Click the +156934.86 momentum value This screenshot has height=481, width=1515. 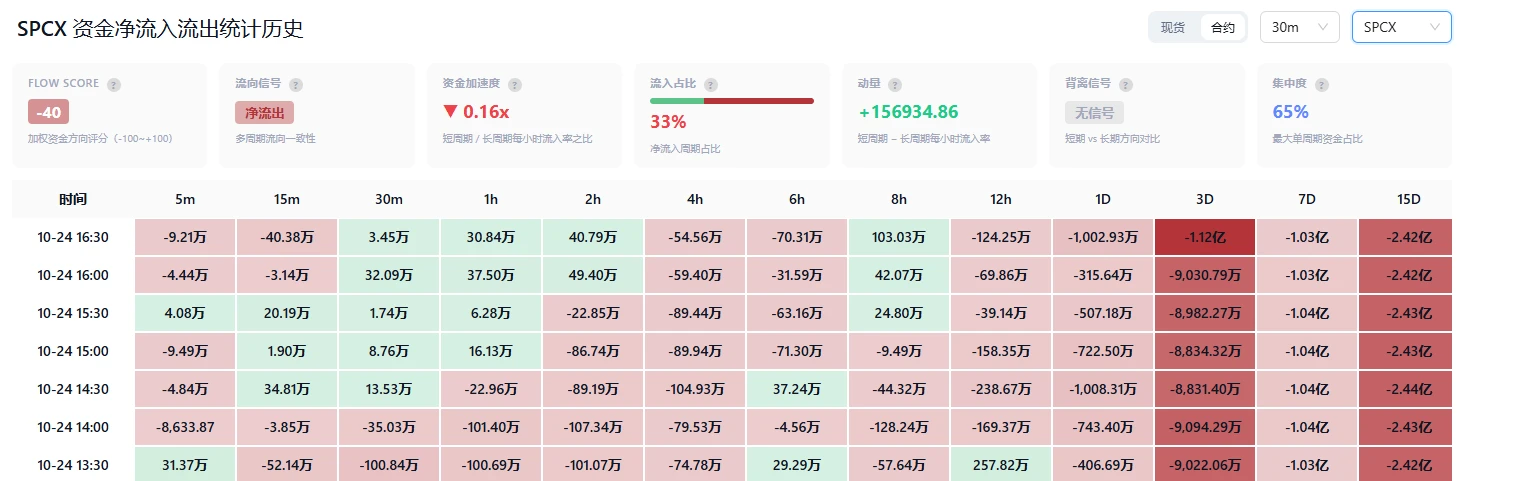pos(908,112)
